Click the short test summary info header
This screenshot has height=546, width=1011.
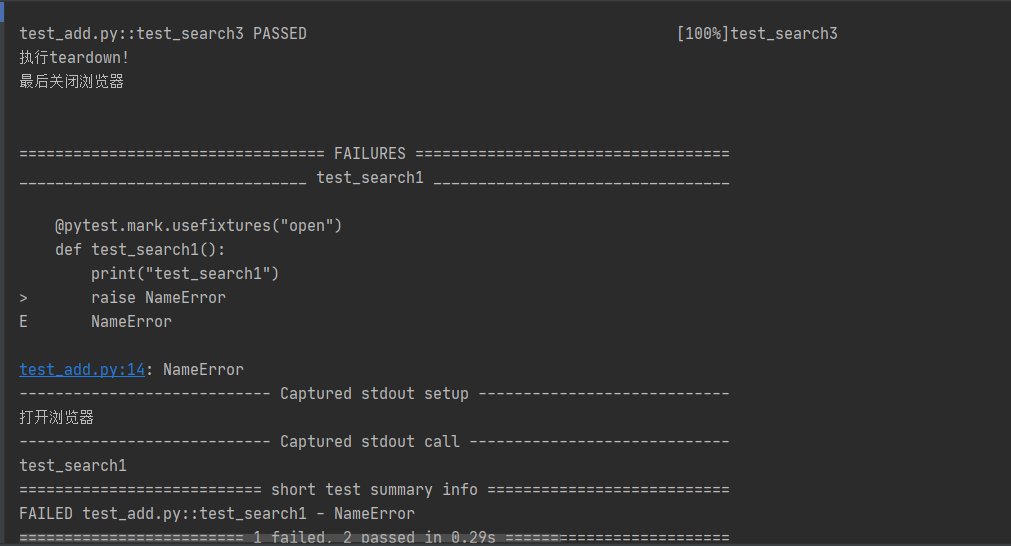tap(374, 490)
